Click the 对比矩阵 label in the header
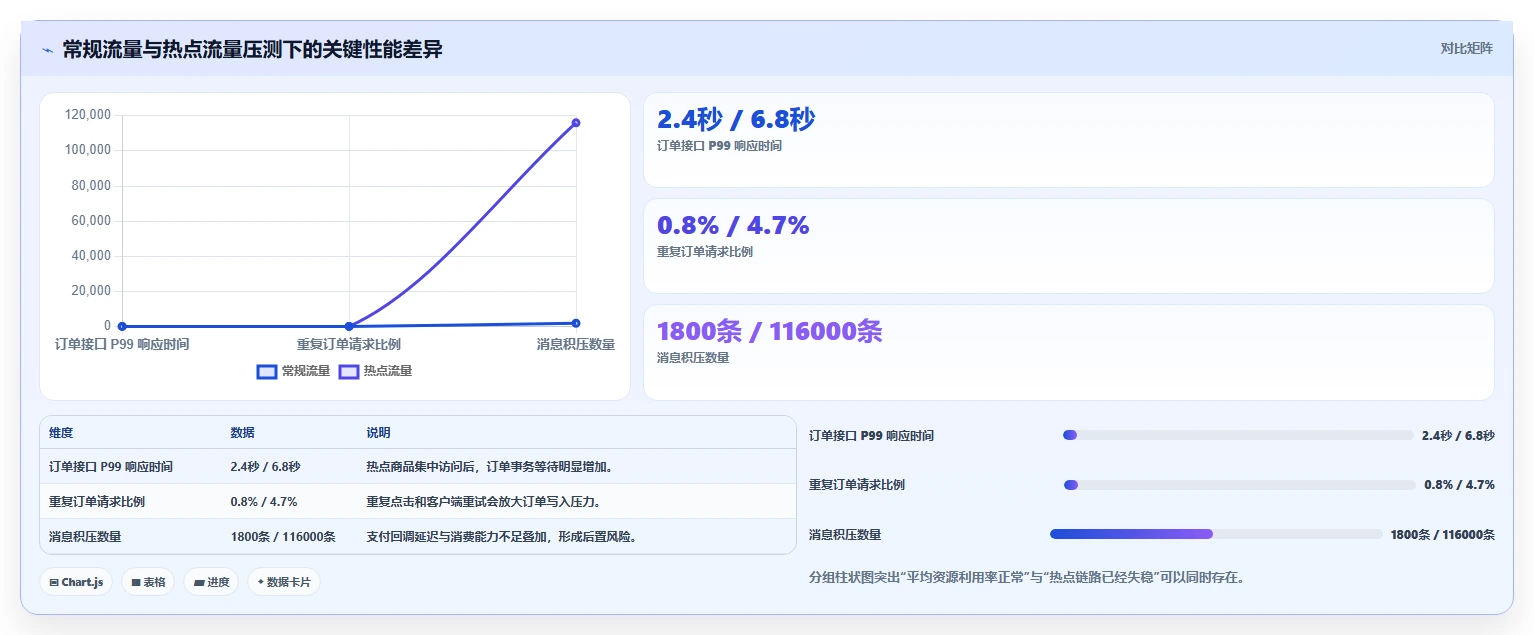Image resolution: width=1534 pixels, height=635 pixels. [x=1466, y=49]
